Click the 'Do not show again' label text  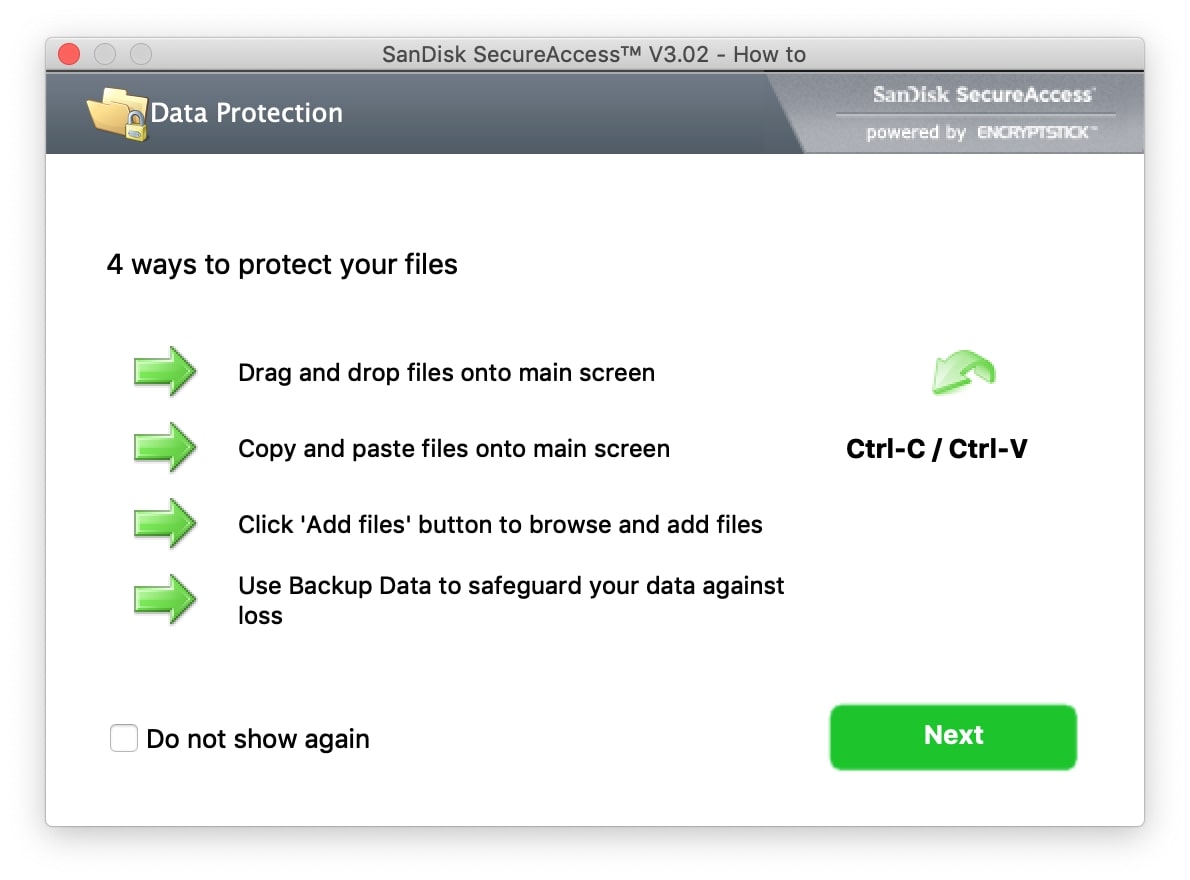(x=258, y=739)
